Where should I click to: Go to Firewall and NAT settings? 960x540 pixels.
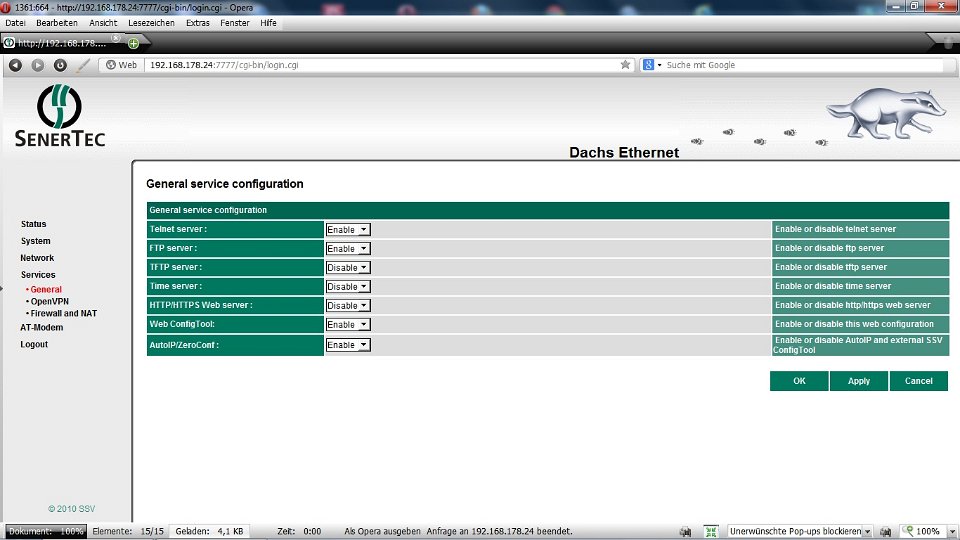tap(63, 313)
